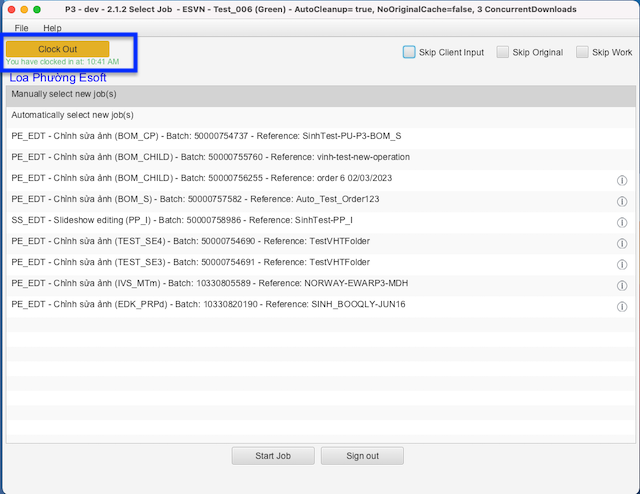Enable Skip Client Input checkbox
This screenshot has height=494, width=640.
pos(409,52)
